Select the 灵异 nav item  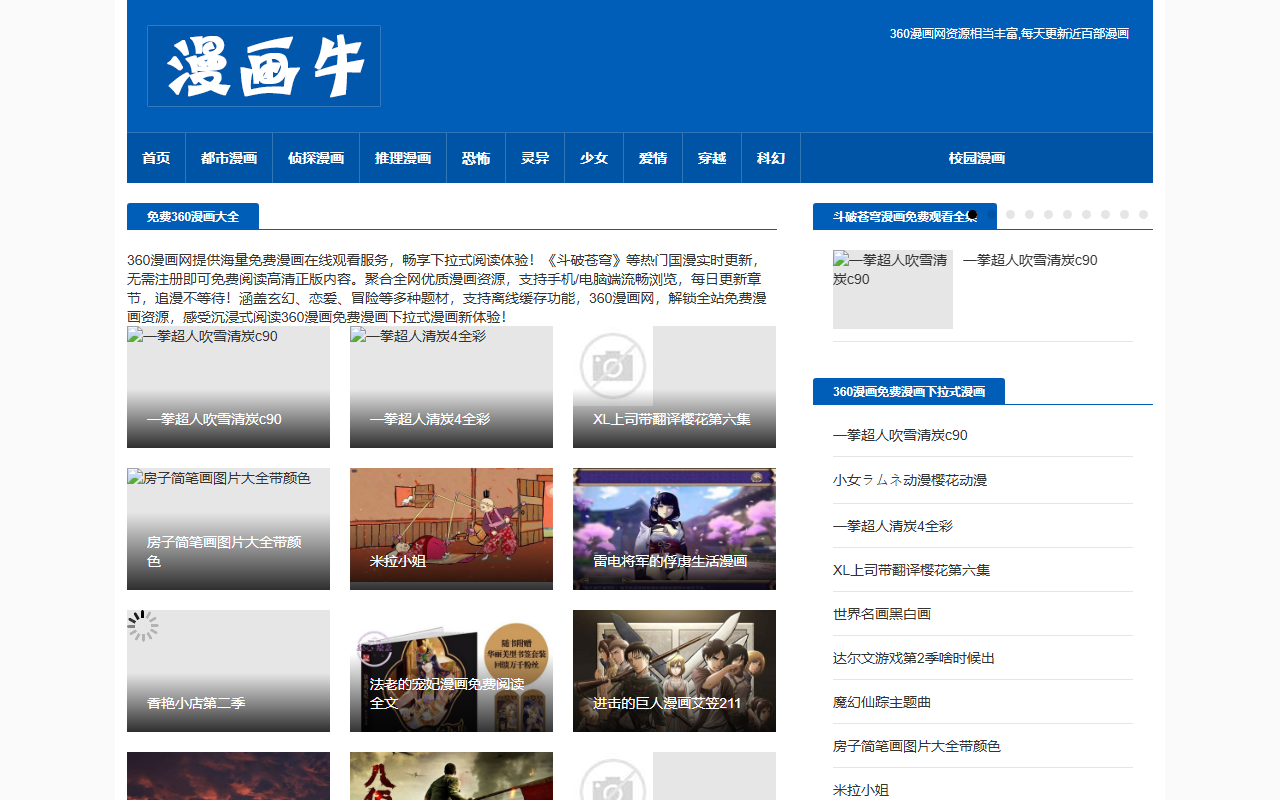535,158
